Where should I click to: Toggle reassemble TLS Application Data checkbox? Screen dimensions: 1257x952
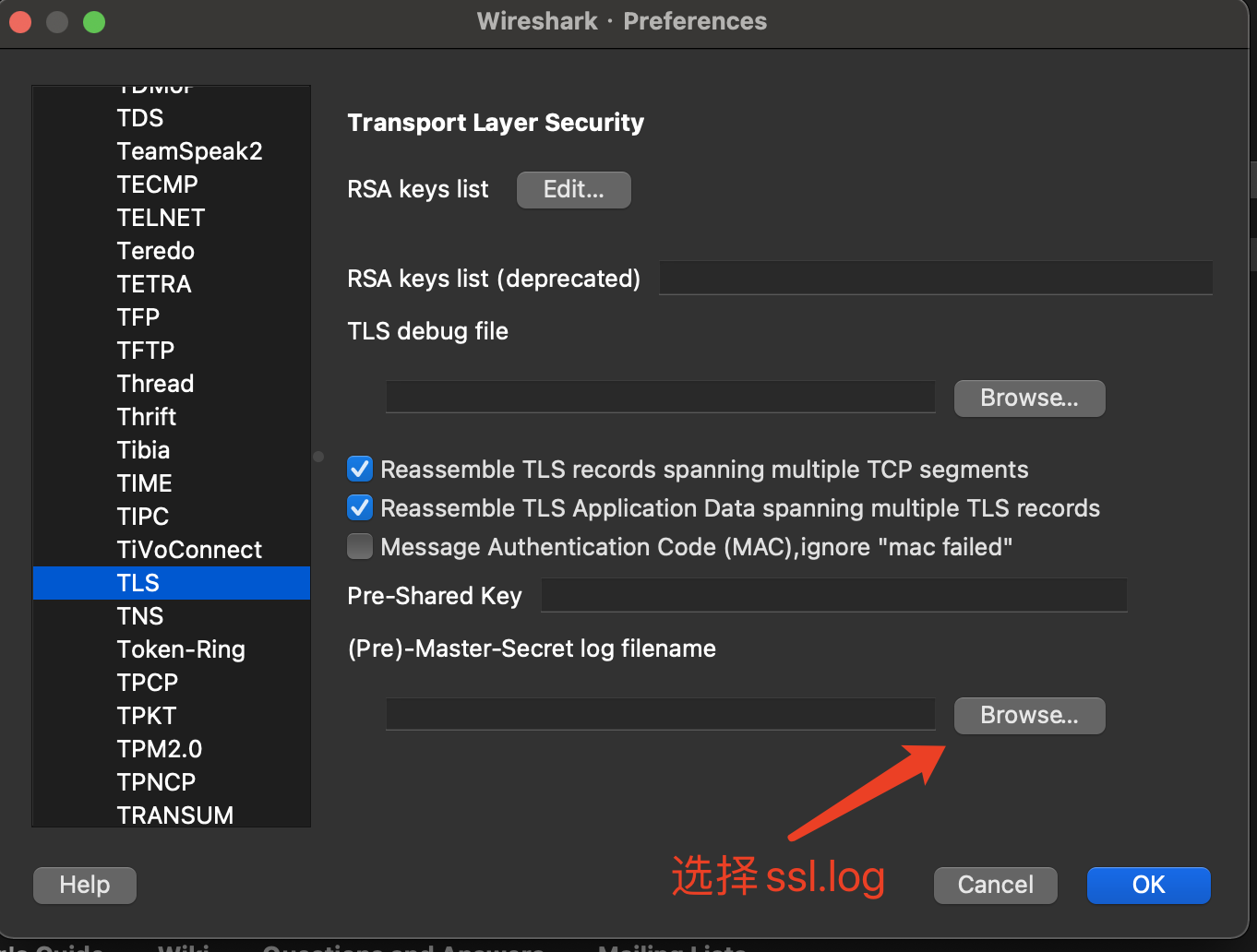click(x=360, y=508)
